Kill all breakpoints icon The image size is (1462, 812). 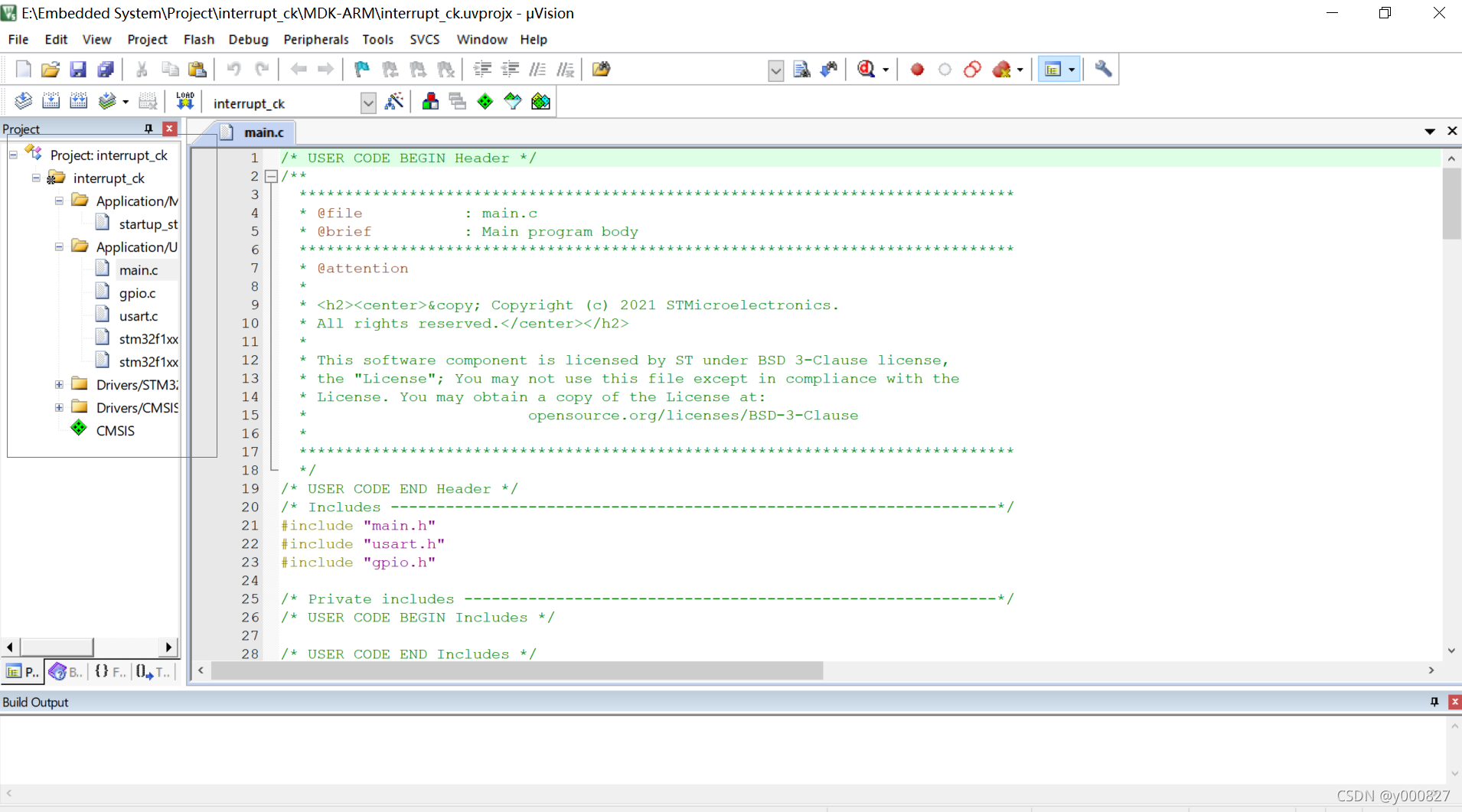point(1002,70)
